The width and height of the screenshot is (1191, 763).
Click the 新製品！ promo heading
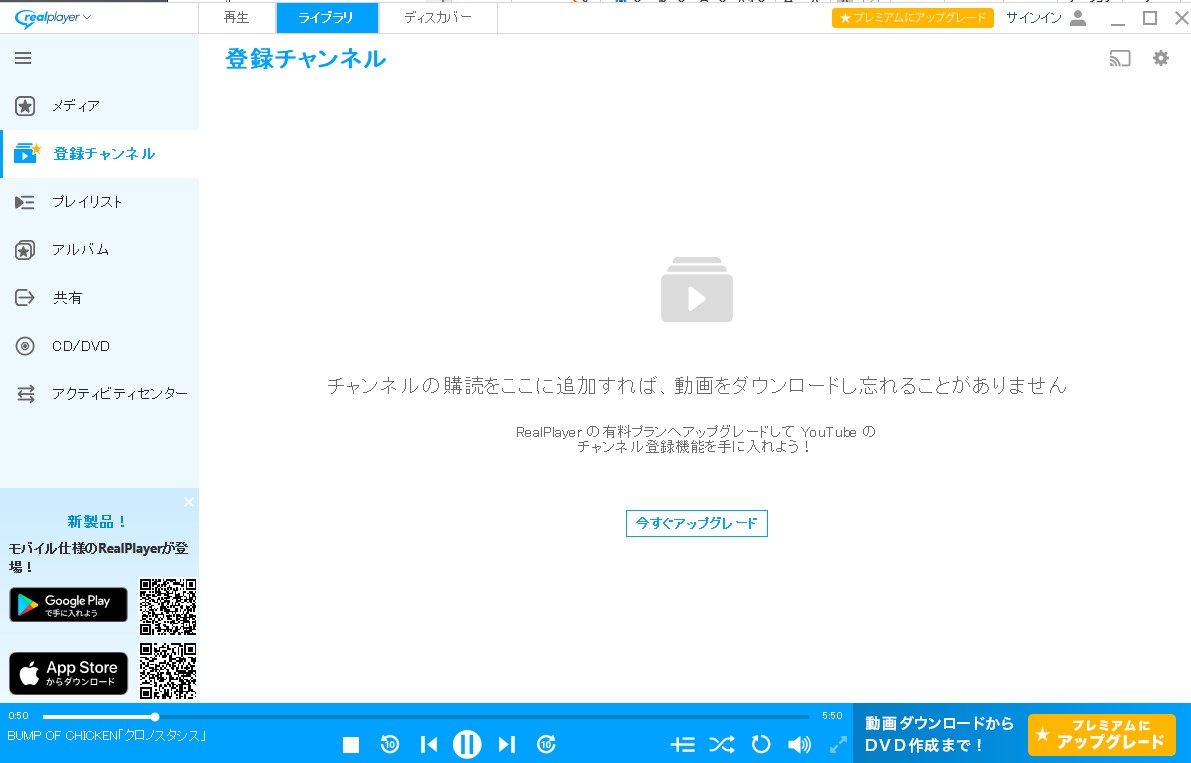coord(97,522)
